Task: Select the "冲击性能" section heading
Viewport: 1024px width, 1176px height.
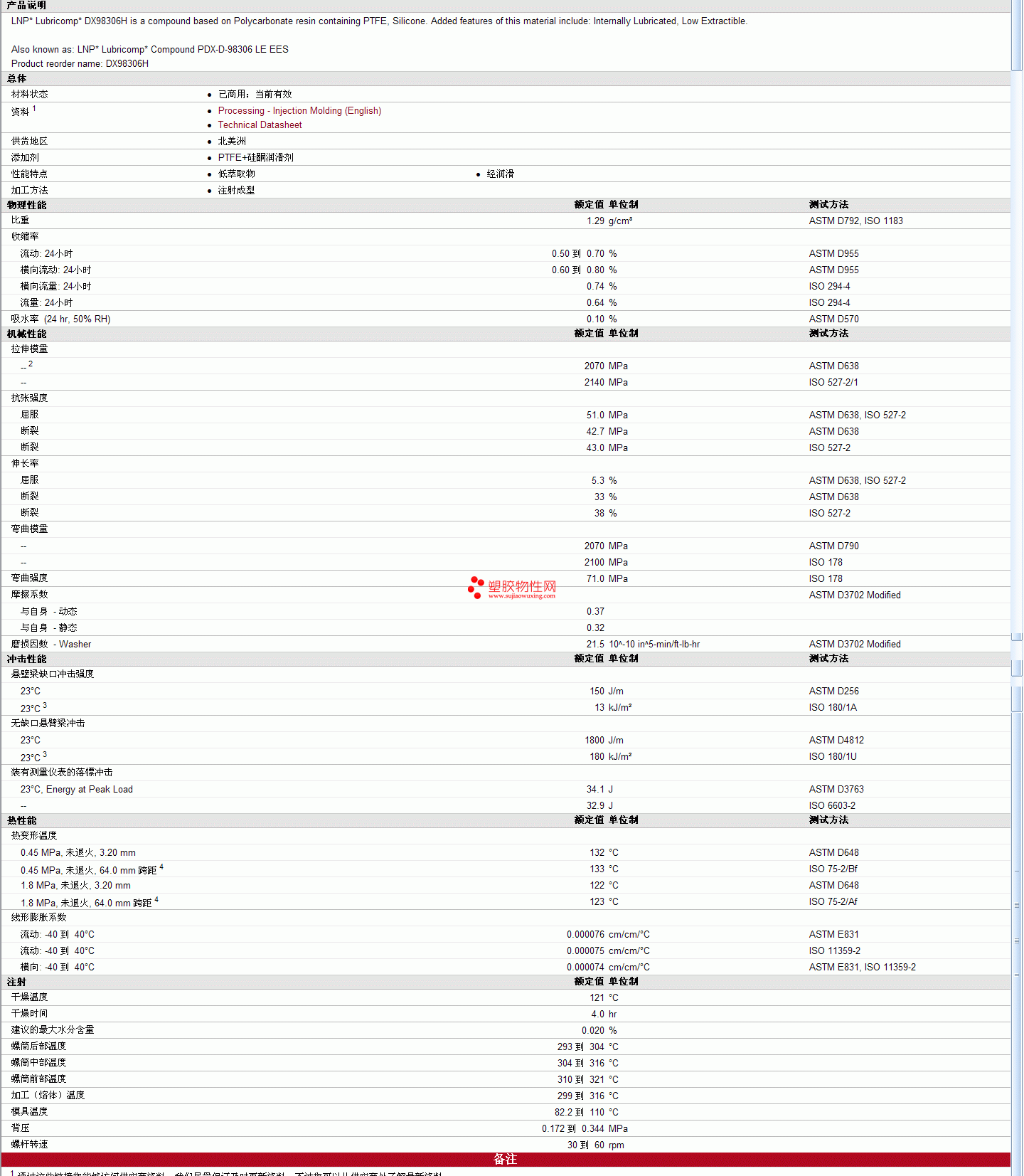Action: coord(26,659)
